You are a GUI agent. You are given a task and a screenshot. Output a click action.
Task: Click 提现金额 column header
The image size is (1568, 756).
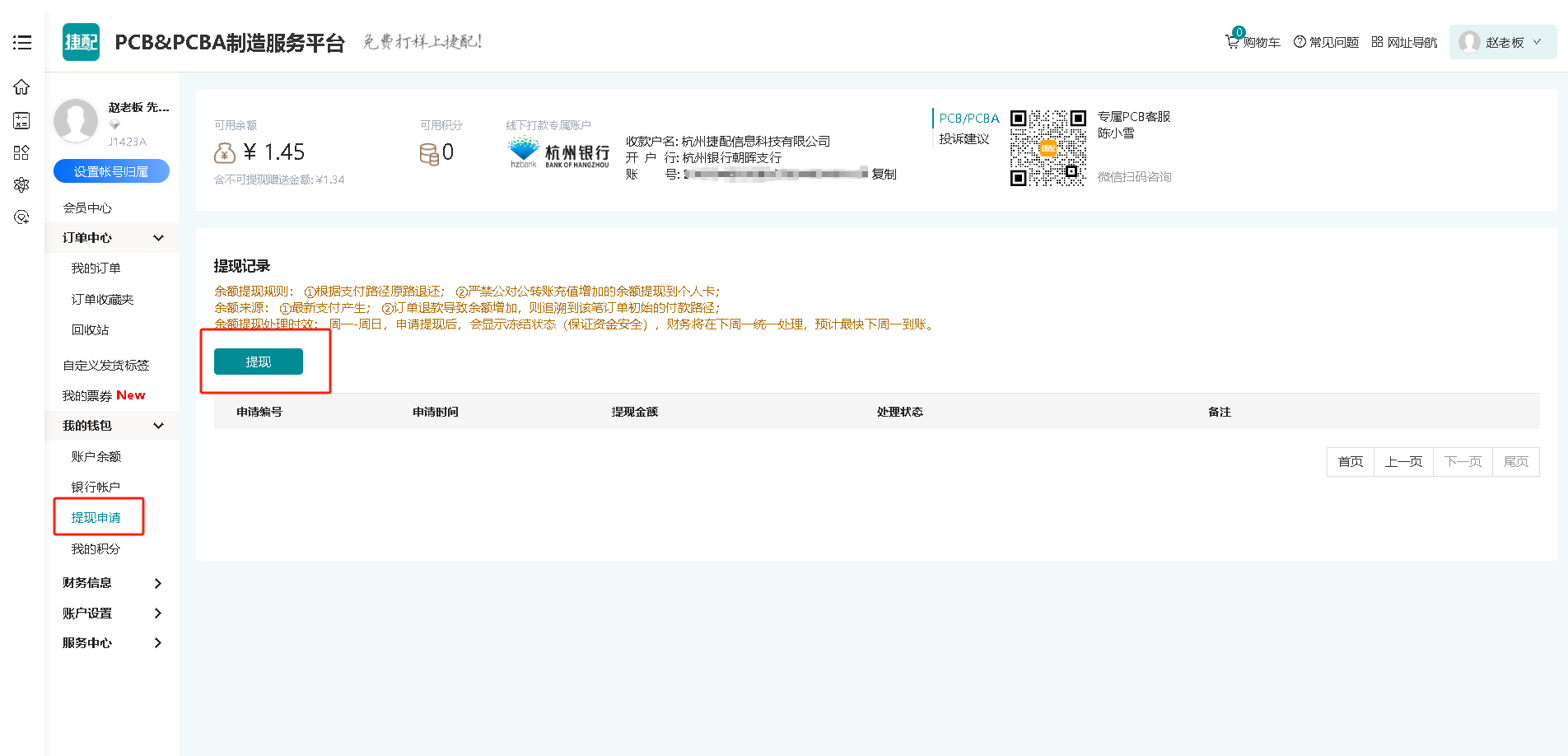click(x=635, y=412)
